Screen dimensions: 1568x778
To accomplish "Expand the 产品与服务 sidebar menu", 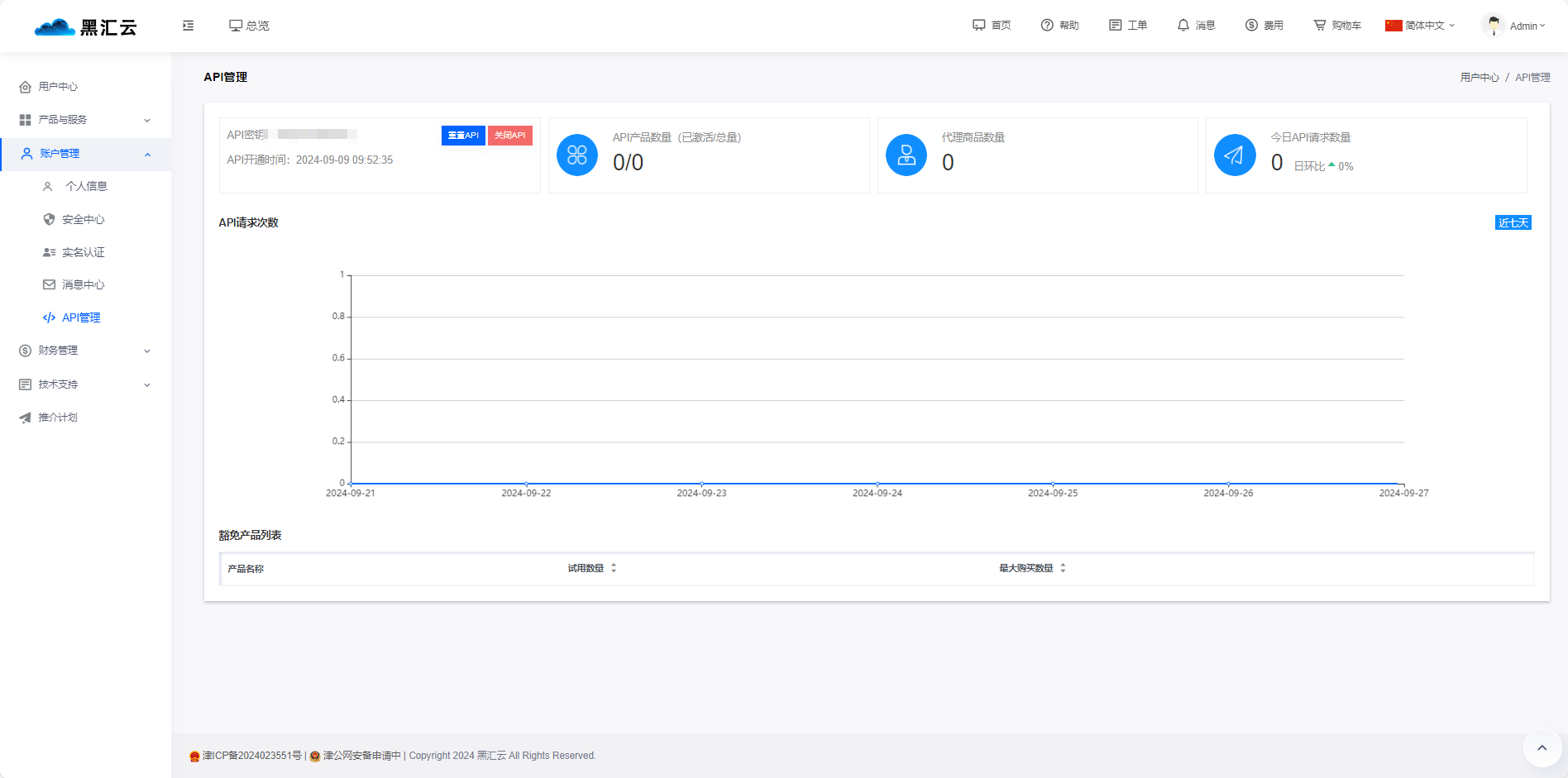I will pos(85,120).
